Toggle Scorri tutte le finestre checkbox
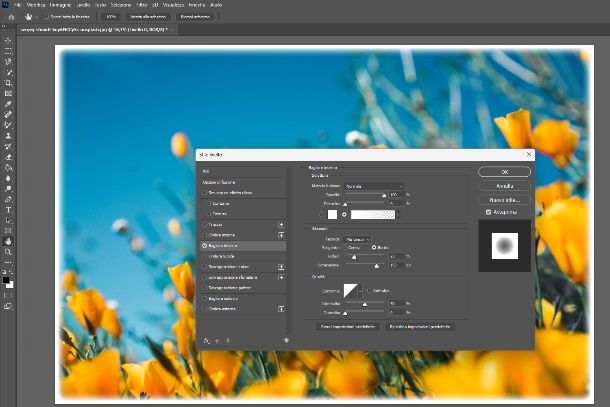Image resolution: width=610 pixels, height=407 pixels. click(46, 17)
